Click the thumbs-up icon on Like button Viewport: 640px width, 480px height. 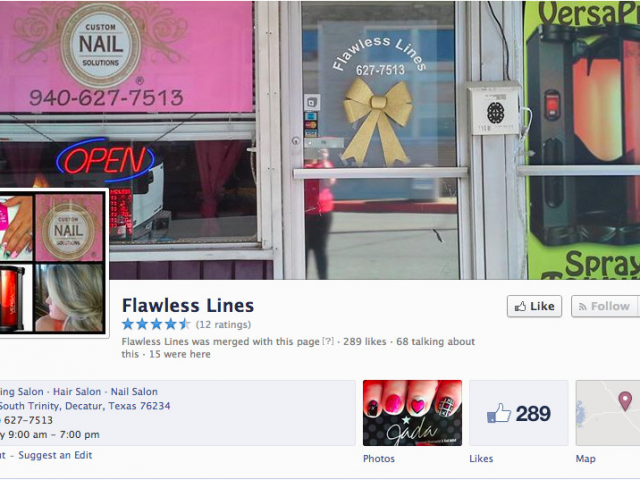(x=520, y=307)
